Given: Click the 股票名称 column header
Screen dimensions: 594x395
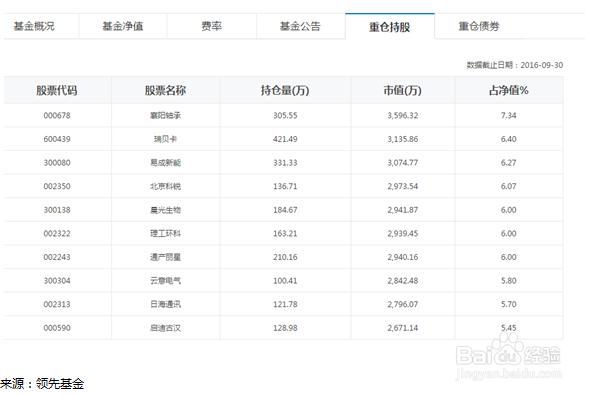Looking at the screenshot, I should 165,91.
